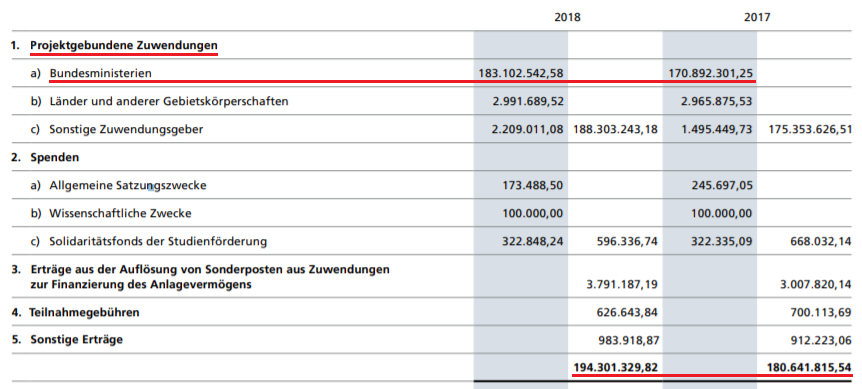Image resolution: width=862 pixels, height=389 pixels.
Task: Select the value 700.113,69
Action: coord(821,313)
